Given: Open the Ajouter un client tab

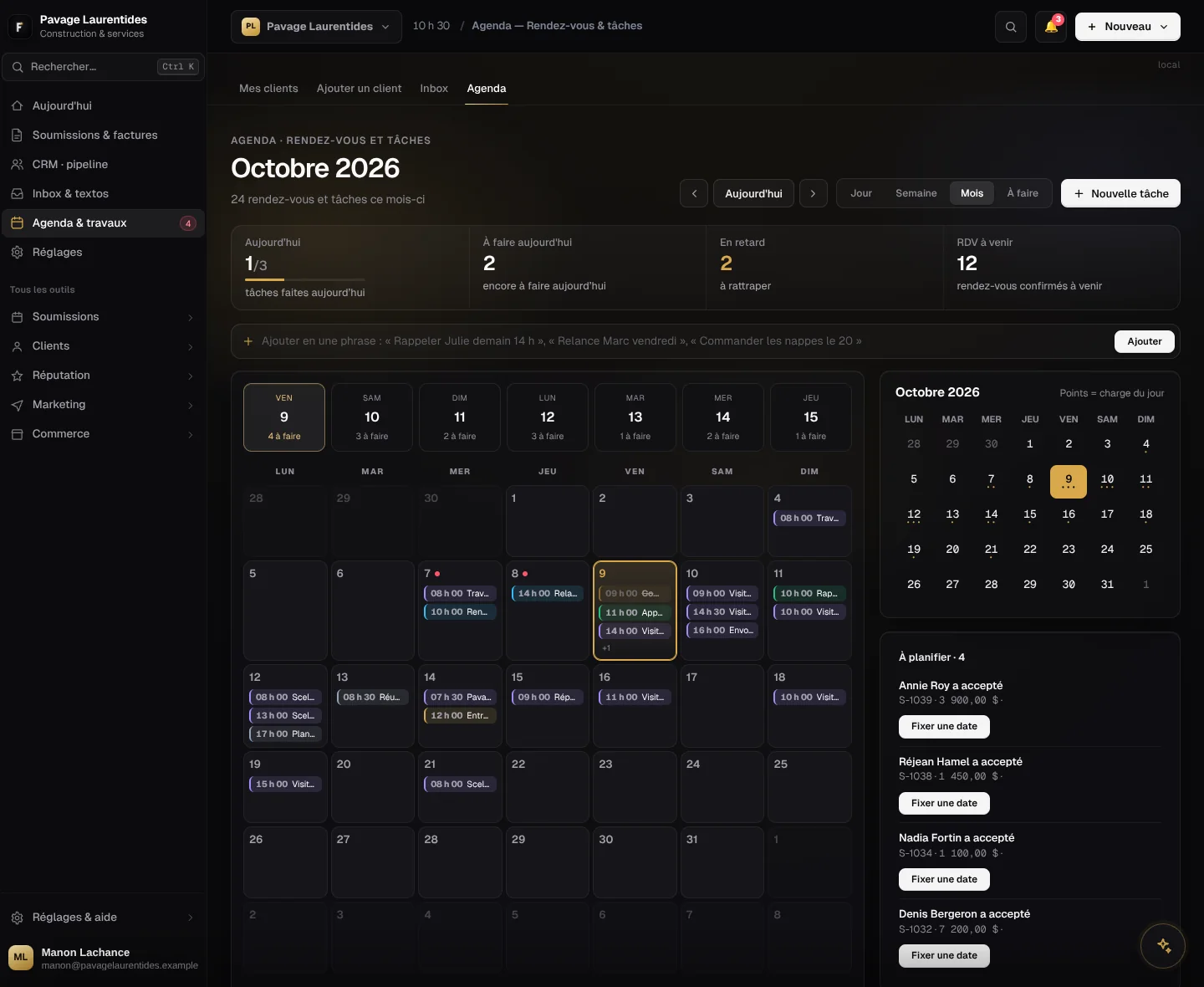Looking at the screenshot, I should (359, 89).
